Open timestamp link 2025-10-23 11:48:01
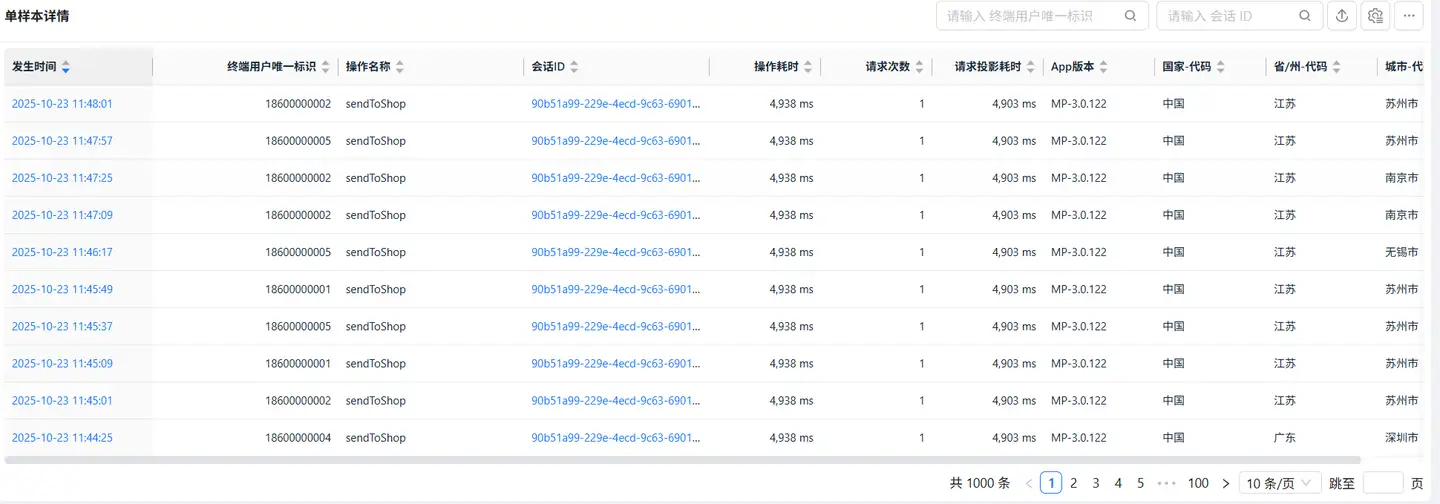 click(x=62, y=104)
